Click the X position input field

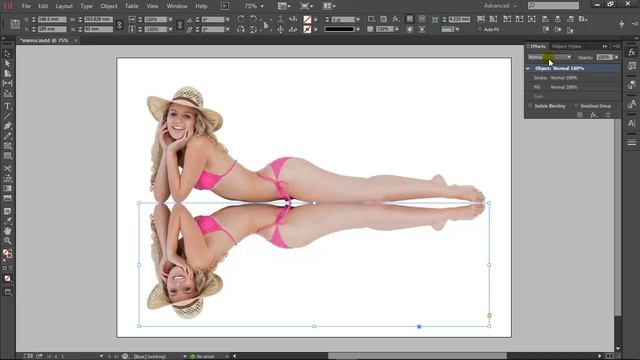click(51, 20)
